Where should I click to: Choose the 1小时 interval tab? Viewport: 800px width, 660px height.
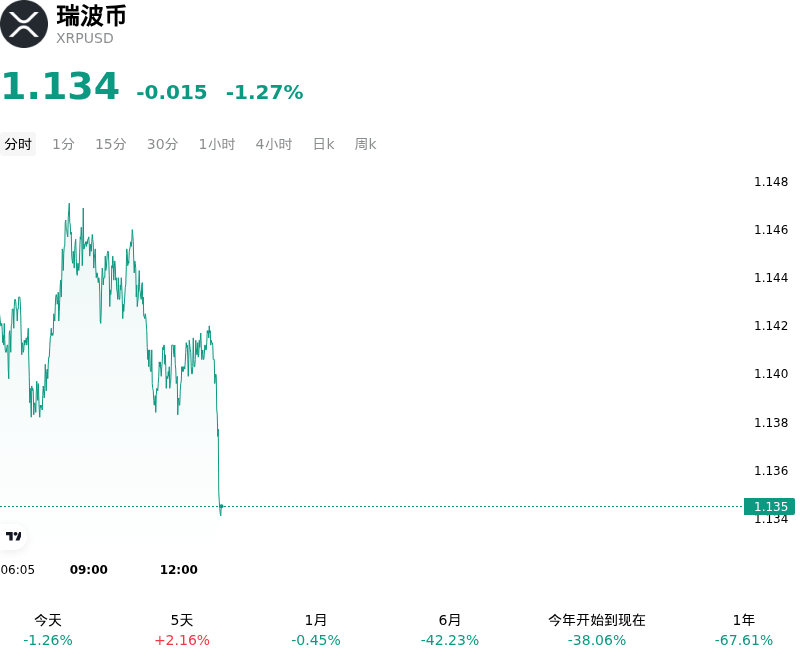(217, 144)
